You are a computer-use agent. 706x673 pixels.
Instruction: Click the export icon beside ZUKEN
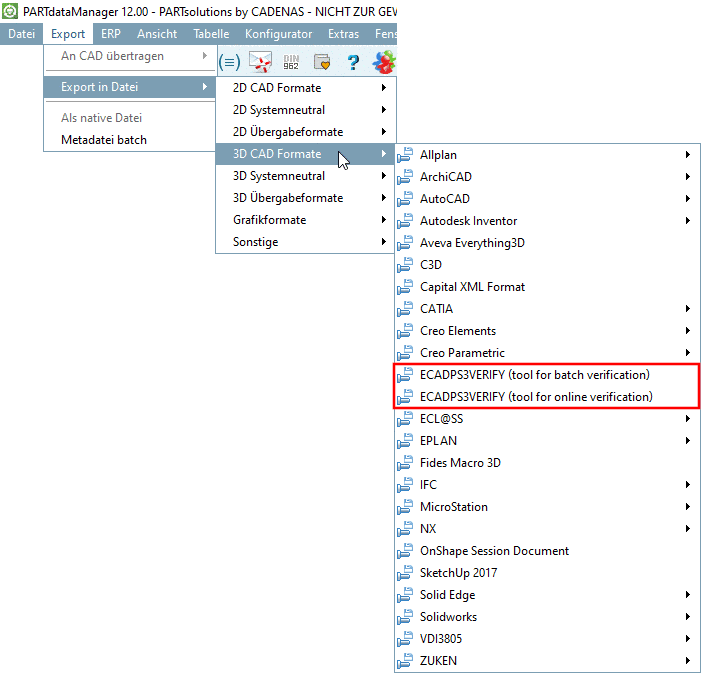click(405, 661)
